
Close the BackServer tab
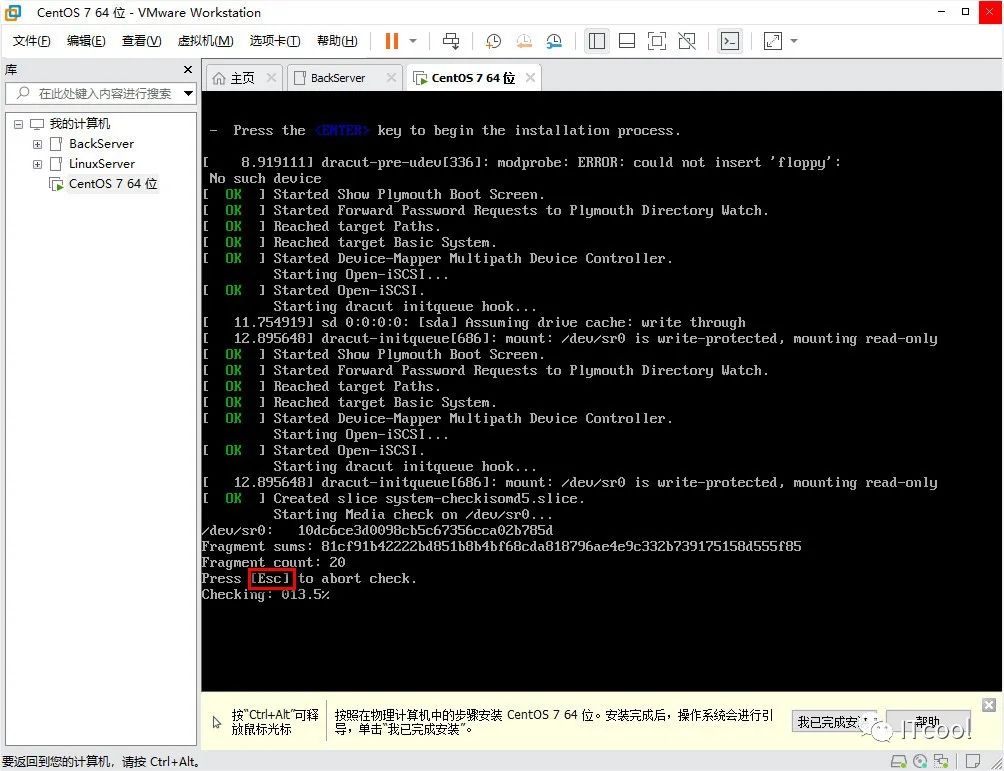point(391,77)
